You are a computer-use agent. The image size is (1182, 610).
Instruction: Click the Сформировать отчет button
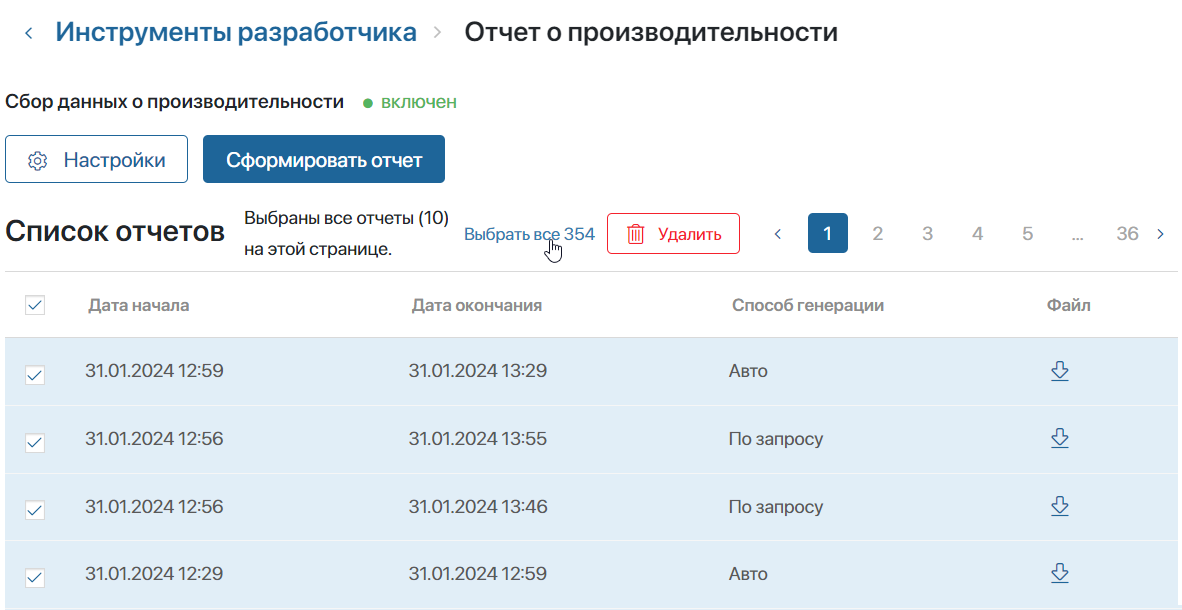[x=323, y=159]
